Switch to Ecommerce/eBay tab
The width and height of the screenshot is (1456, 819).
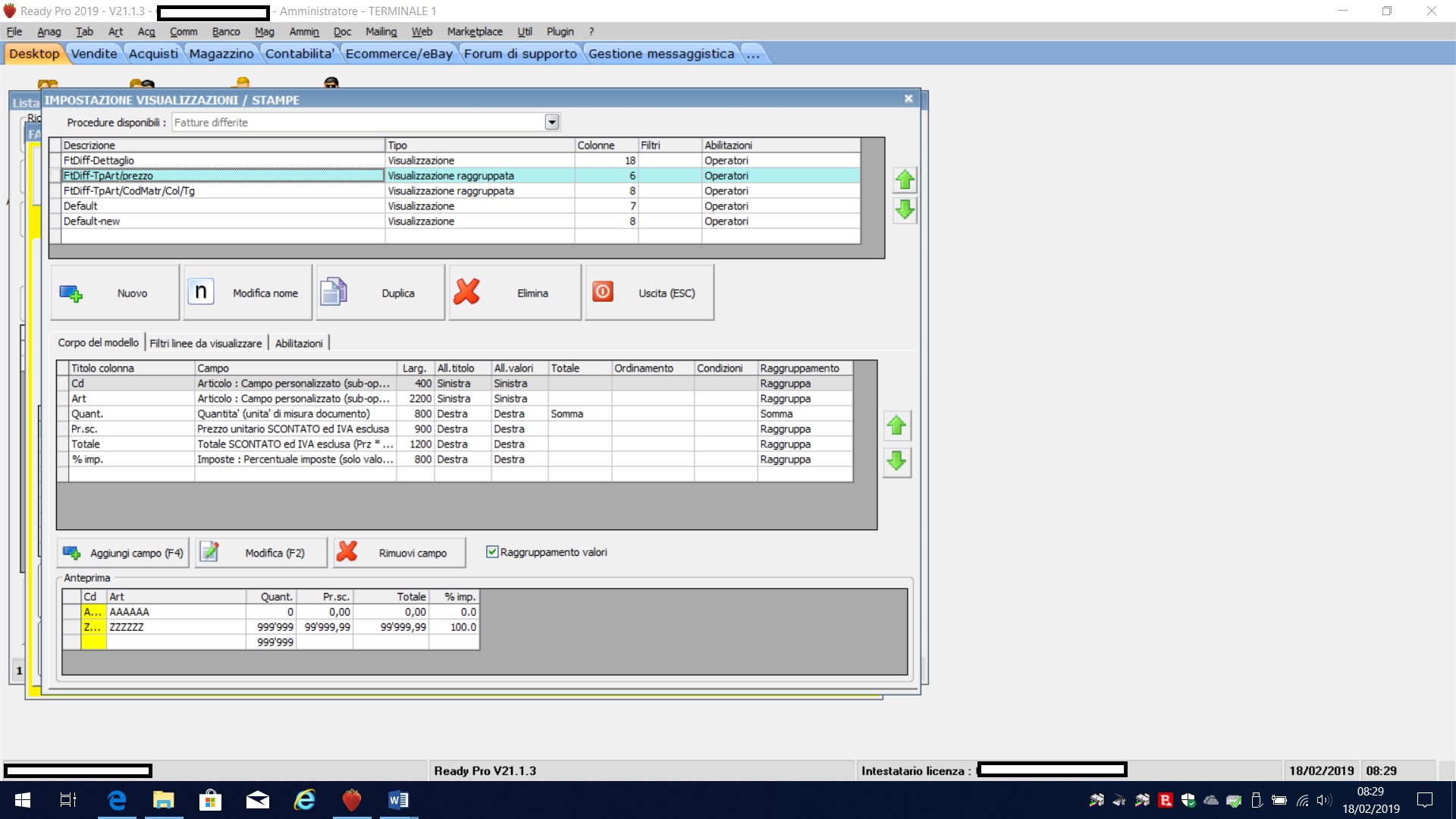click(x=399, y=54)
